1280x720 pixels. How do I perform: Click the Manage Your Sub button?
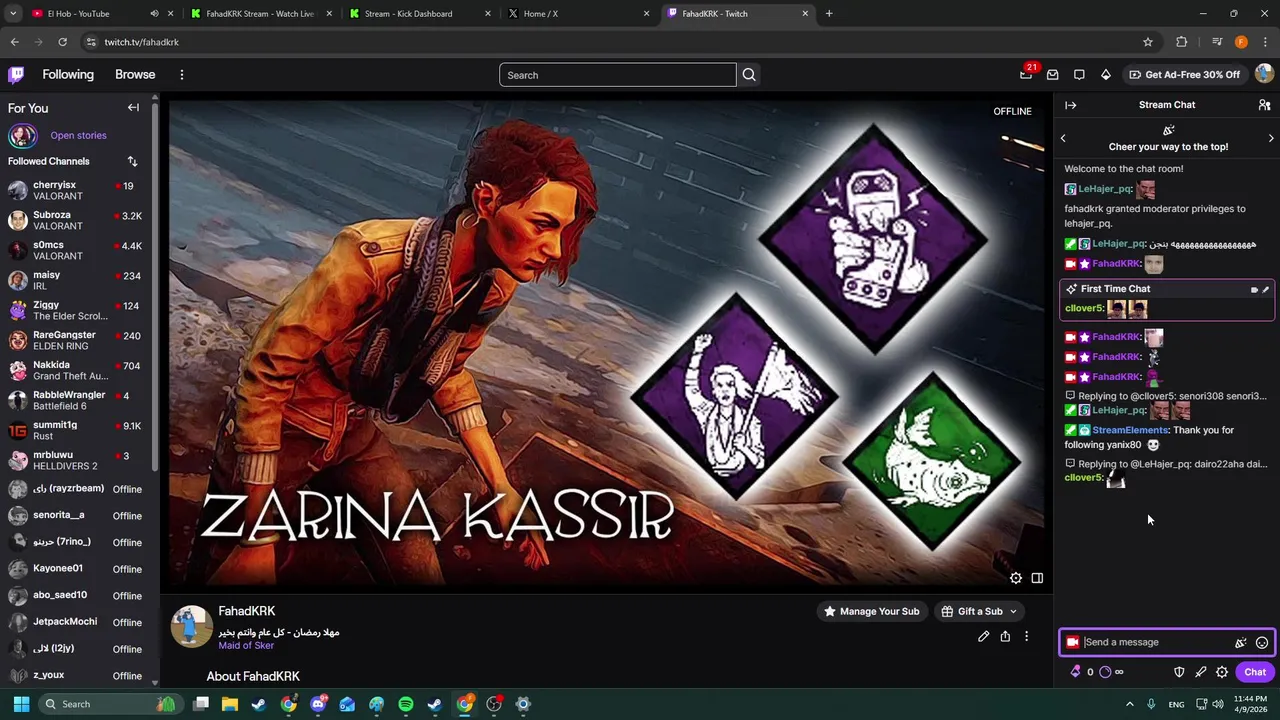point(870,612)
